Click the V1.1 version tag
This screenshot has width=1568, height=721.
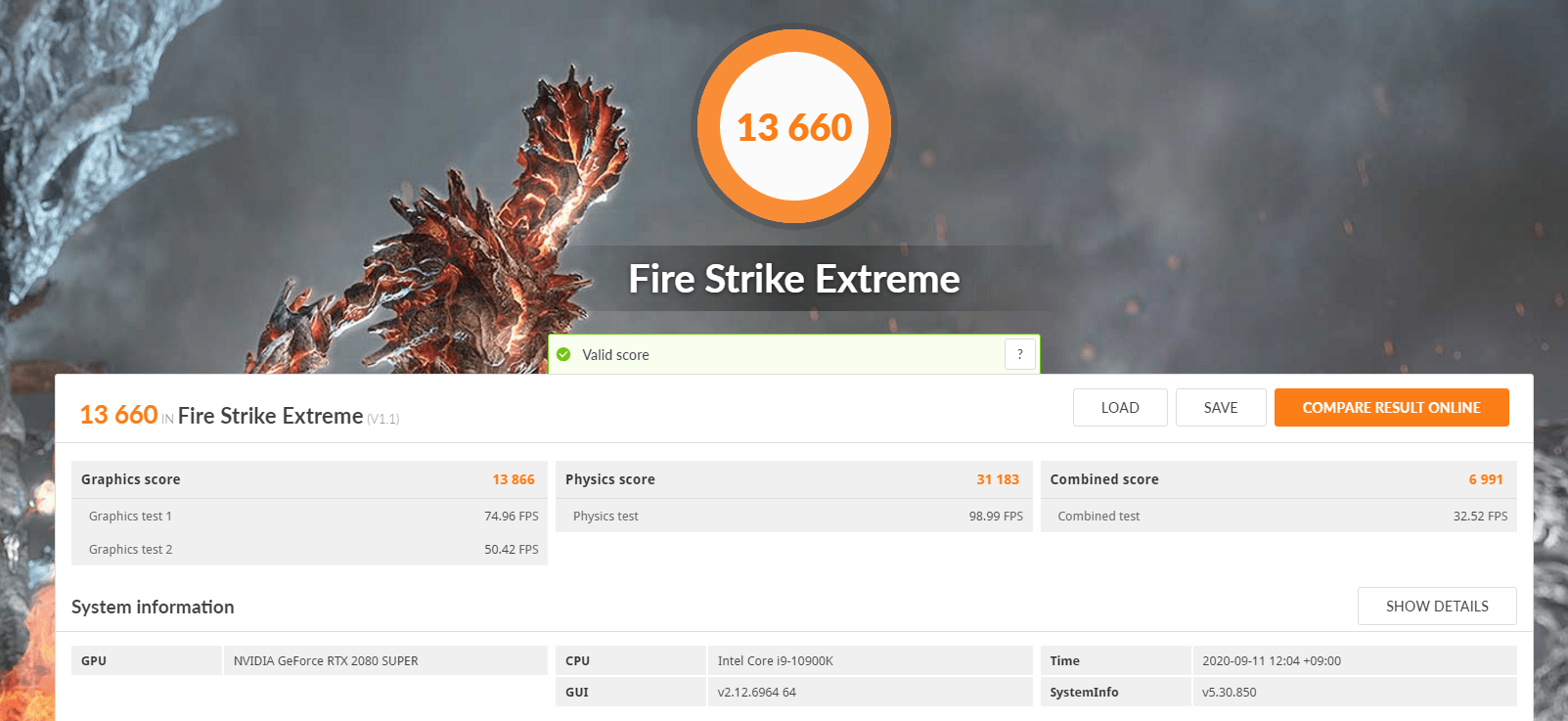click(x=383, y=419)
